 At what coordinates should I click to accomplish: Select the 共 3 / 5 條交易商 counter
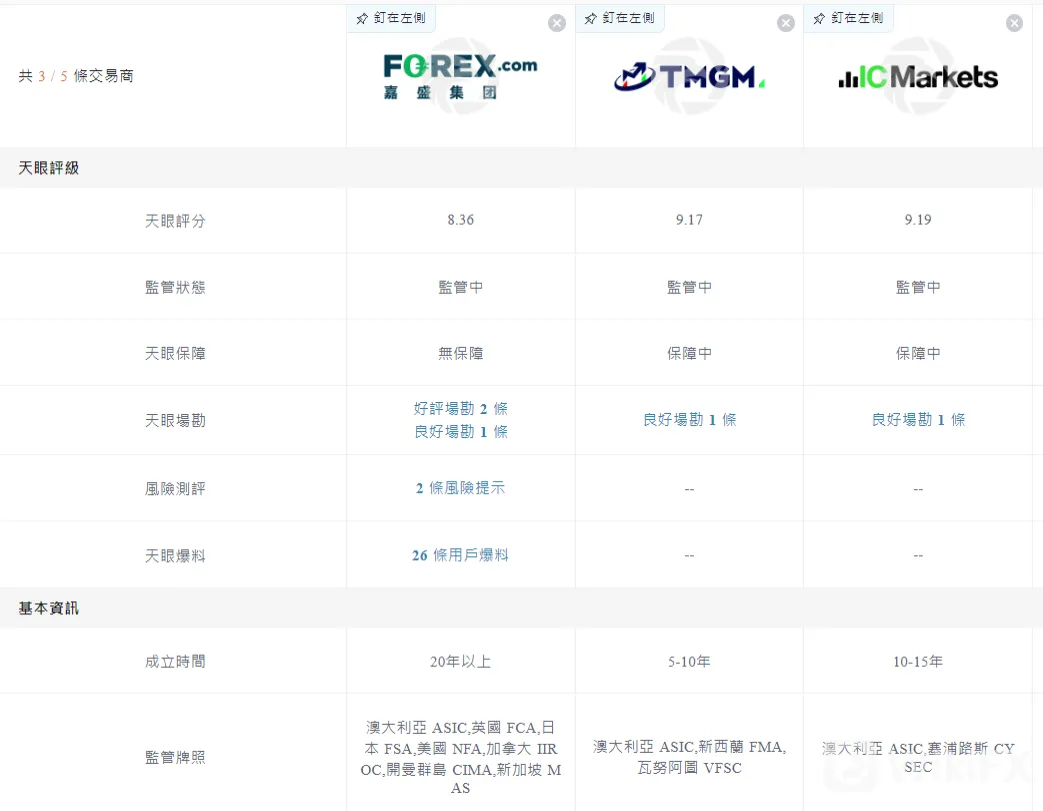(76, 76)
